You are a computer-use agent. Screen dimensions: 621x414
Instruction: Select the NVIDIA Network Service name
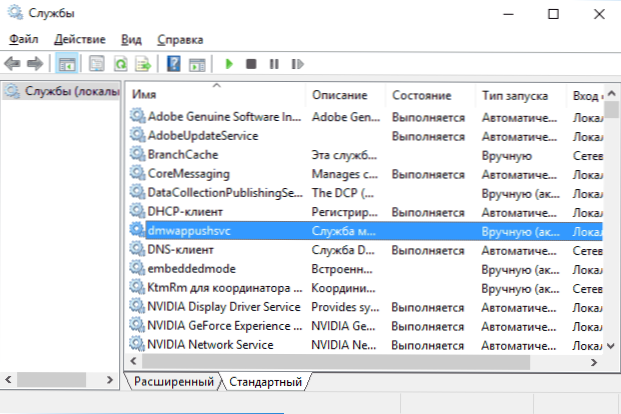point(210,345)
